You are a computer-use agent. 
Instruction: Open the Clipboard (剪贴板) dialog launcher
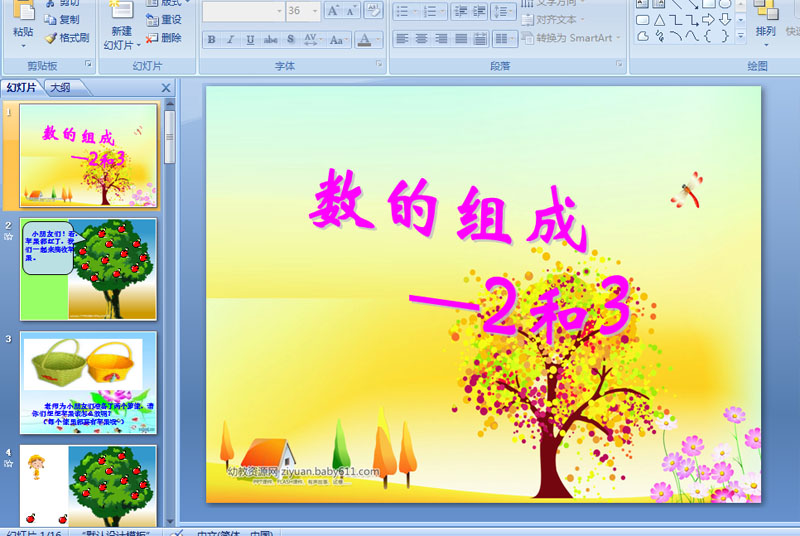click(88, 64)
